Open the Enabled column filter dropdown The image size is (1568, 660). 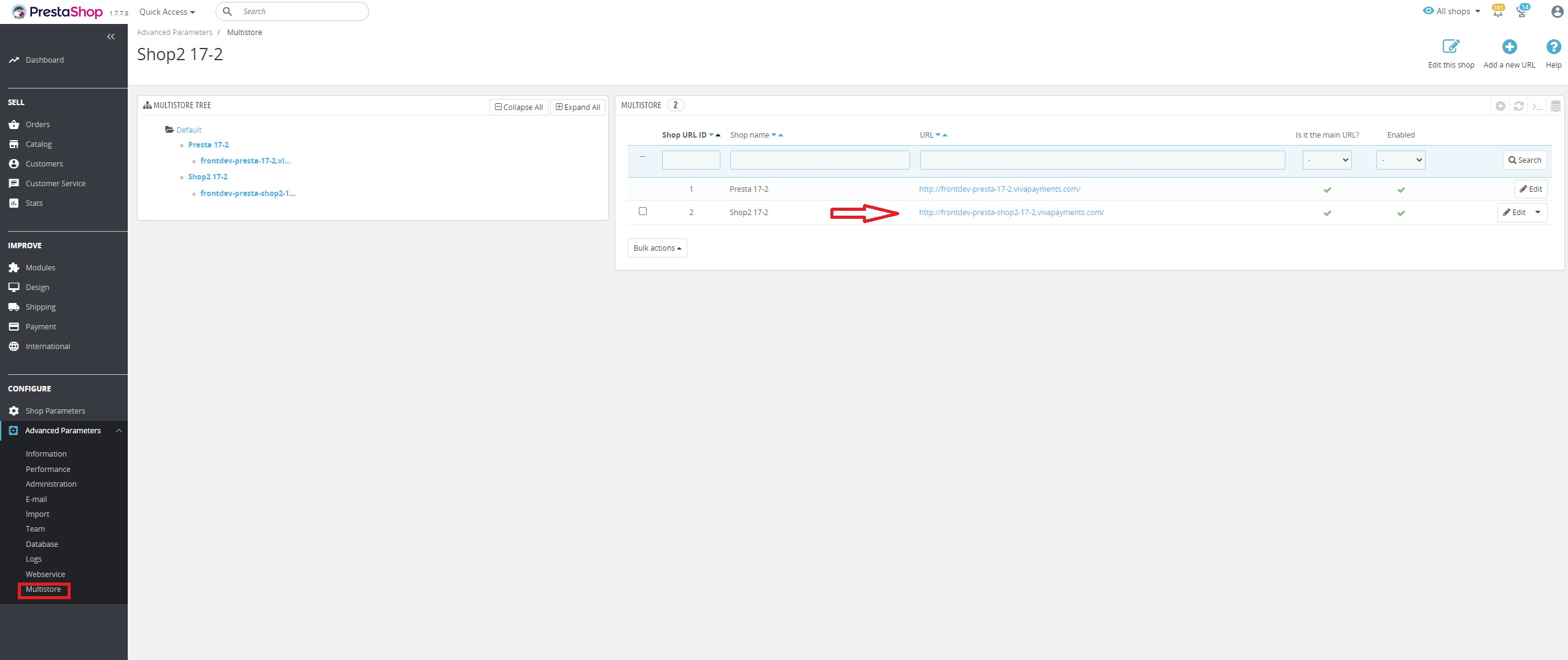[1401, 160]
